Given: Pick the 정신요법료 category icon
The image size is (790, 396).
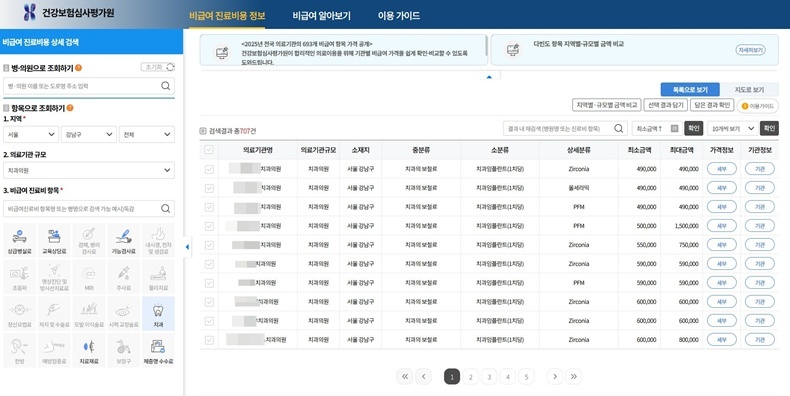Looking at the screenshot, I should tap(20, 313).
